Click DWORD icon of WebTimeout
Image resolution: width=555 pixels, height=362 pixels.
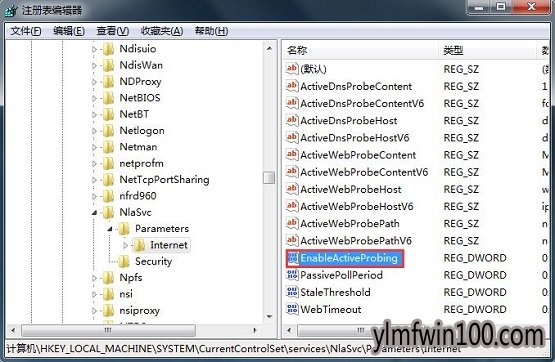(292, 309)
